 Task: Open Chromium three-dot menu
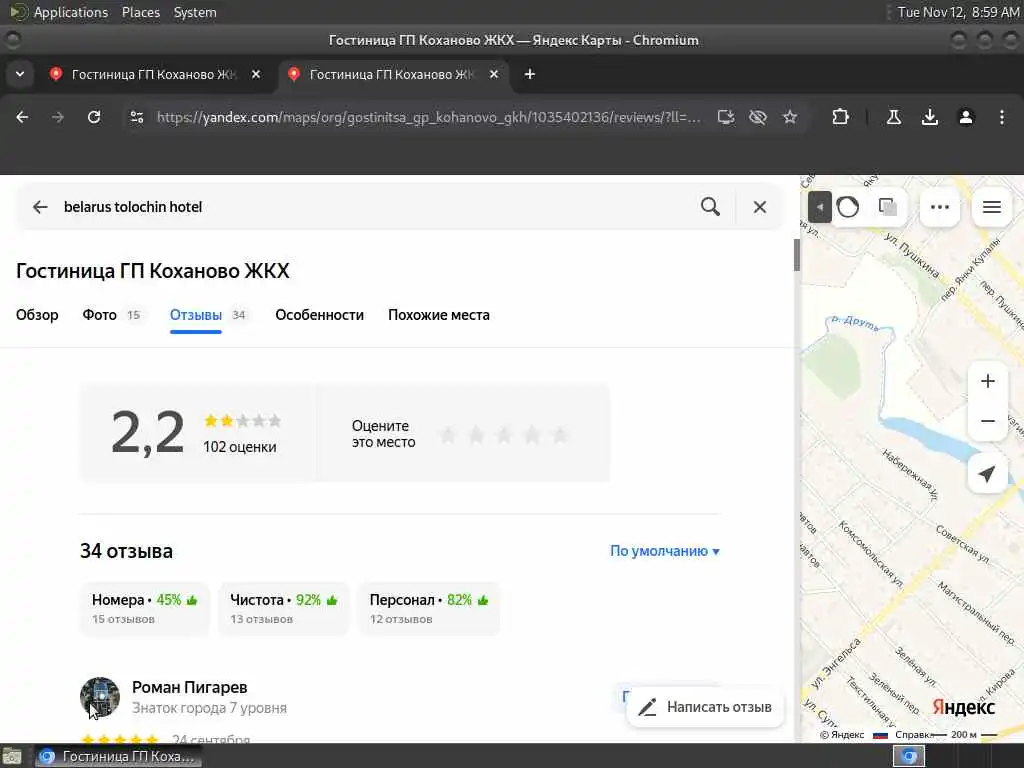1002,117
